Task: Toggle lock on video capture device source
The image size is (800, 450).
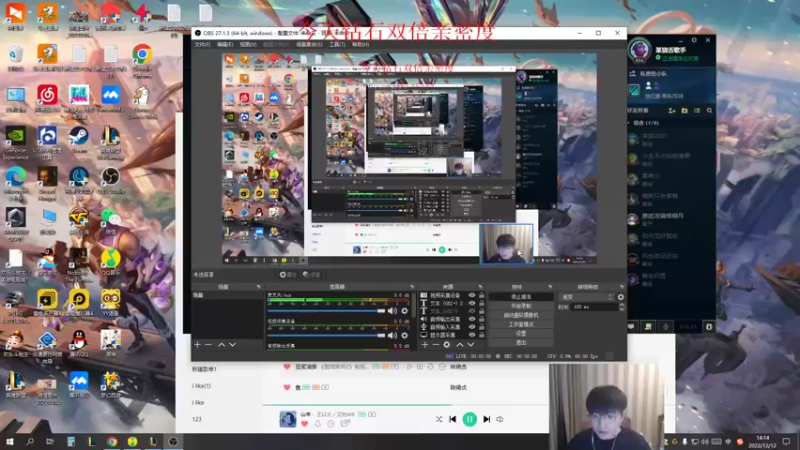Action: 481,295
